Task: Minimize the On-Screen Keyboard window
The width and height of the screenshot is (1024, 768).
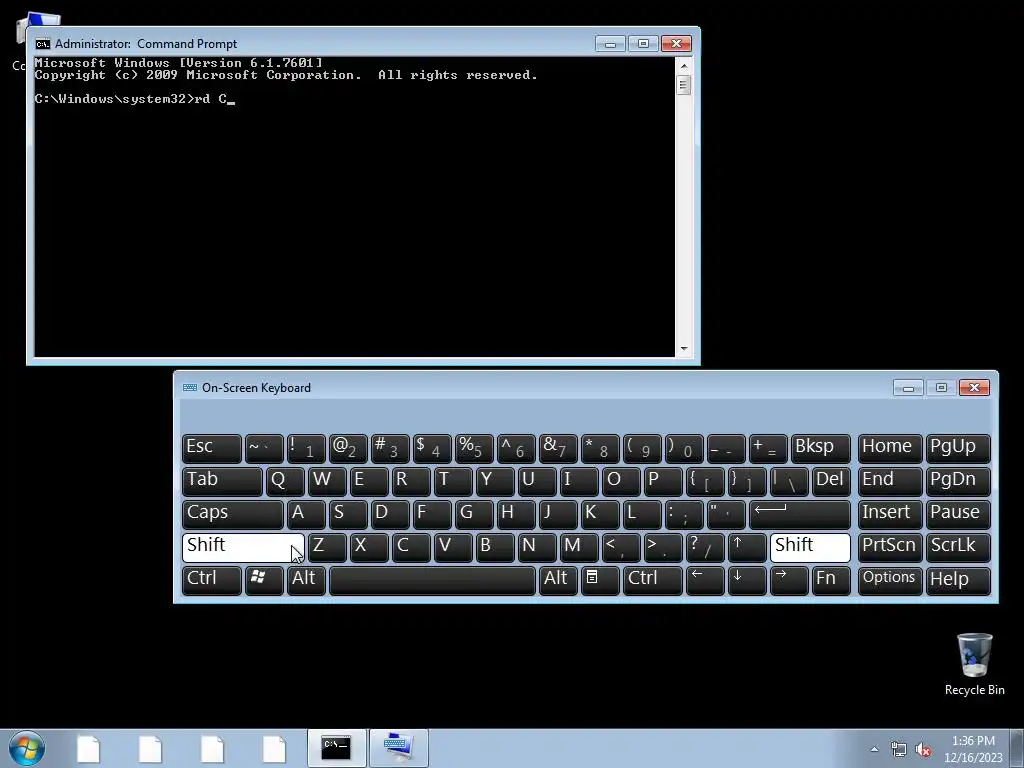Action: (x=908, y=388)
